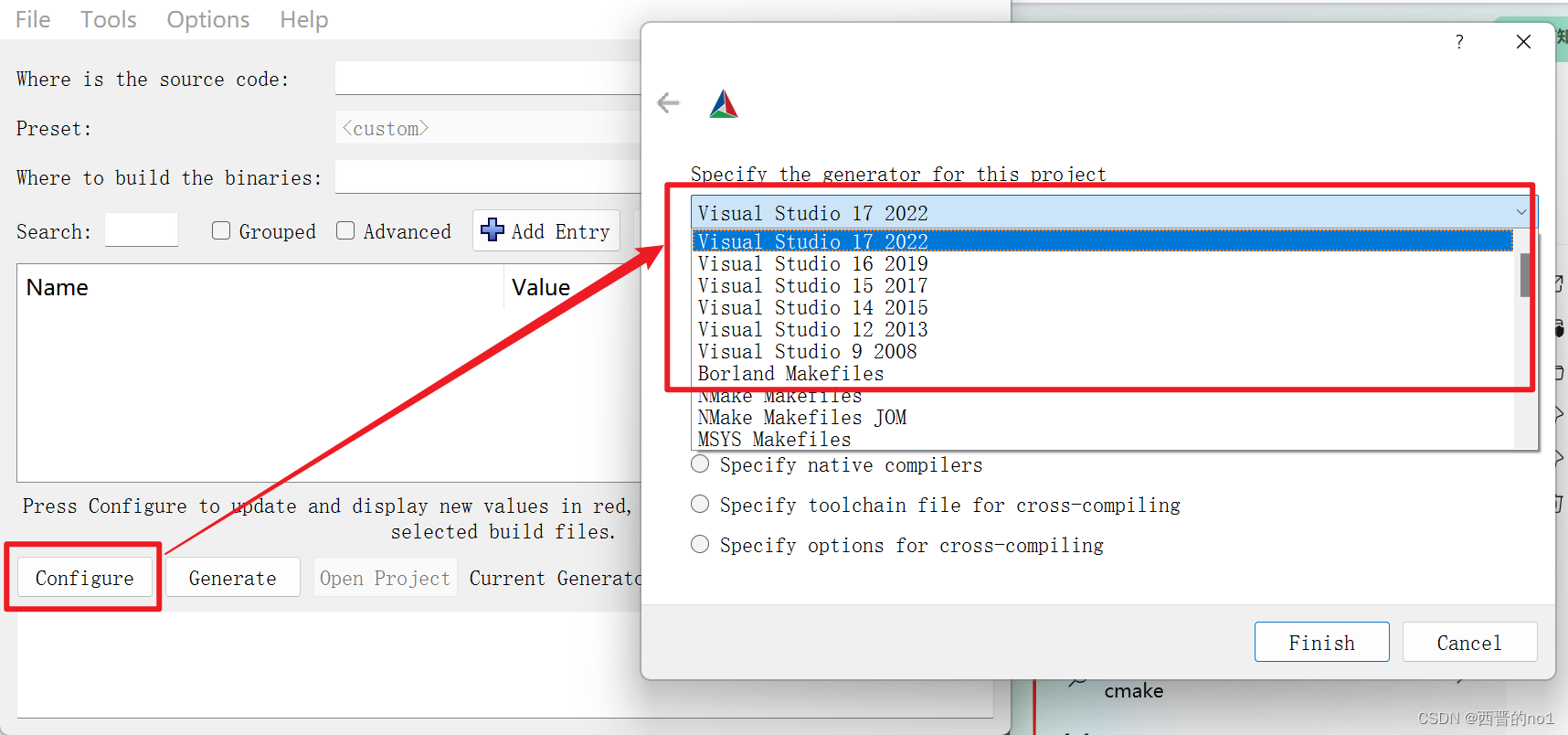Screen dimensions: 1568x735
Task: Select Specify toolchain file for cross-compiling
Action: click(700, 505)
